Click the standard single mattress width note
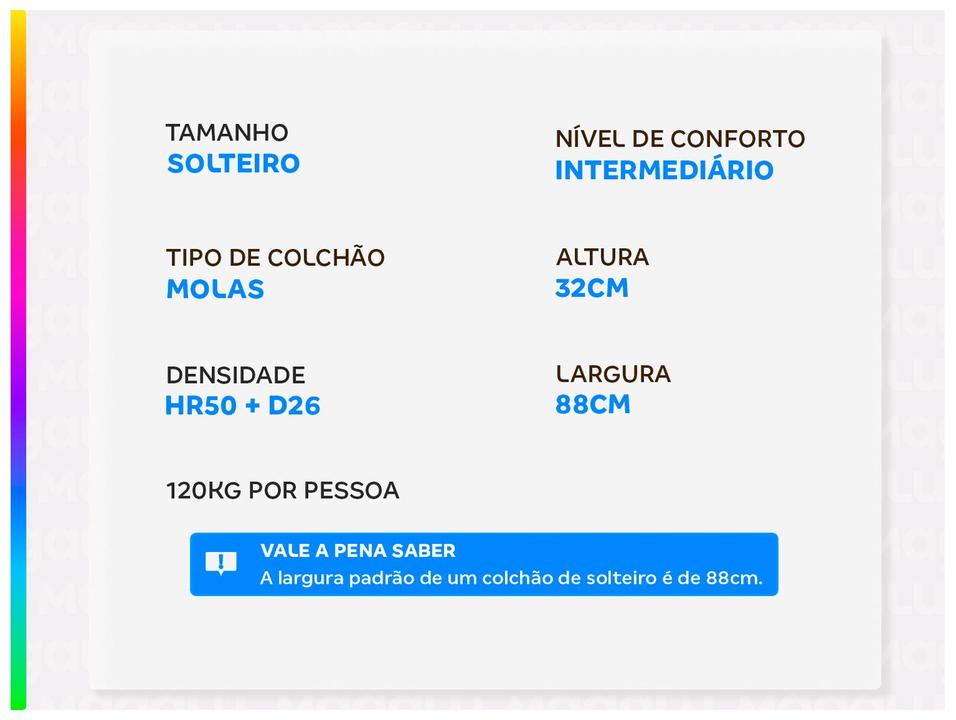956x720 pixels. pos(511,578)
